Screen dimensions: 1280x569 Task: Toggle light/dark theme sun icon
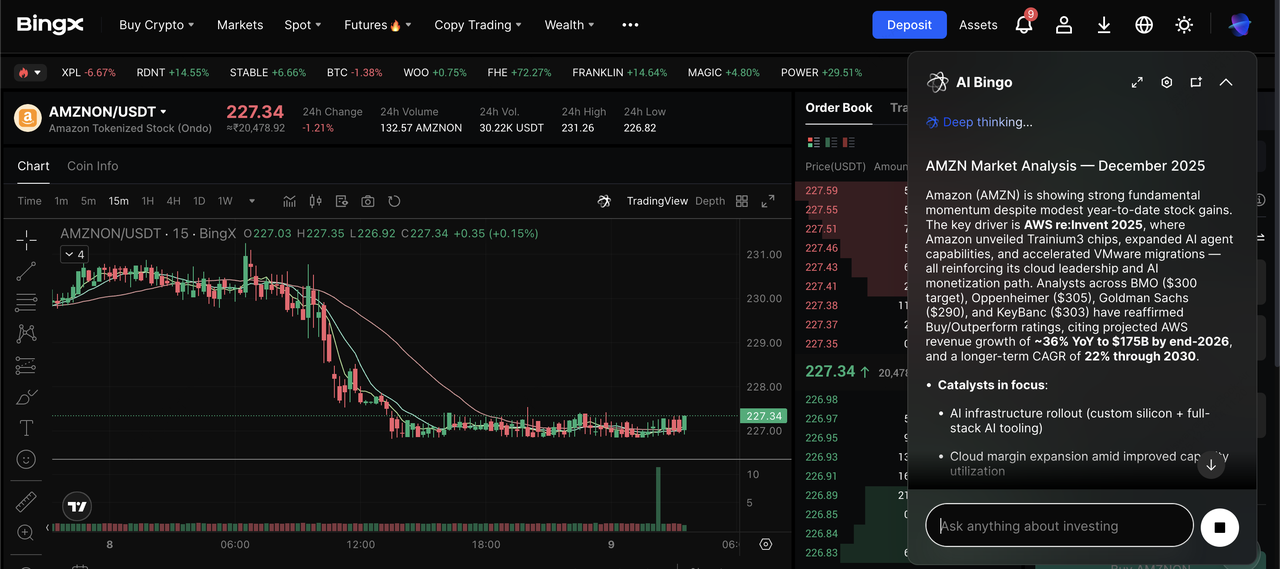tap(1184, 25)
